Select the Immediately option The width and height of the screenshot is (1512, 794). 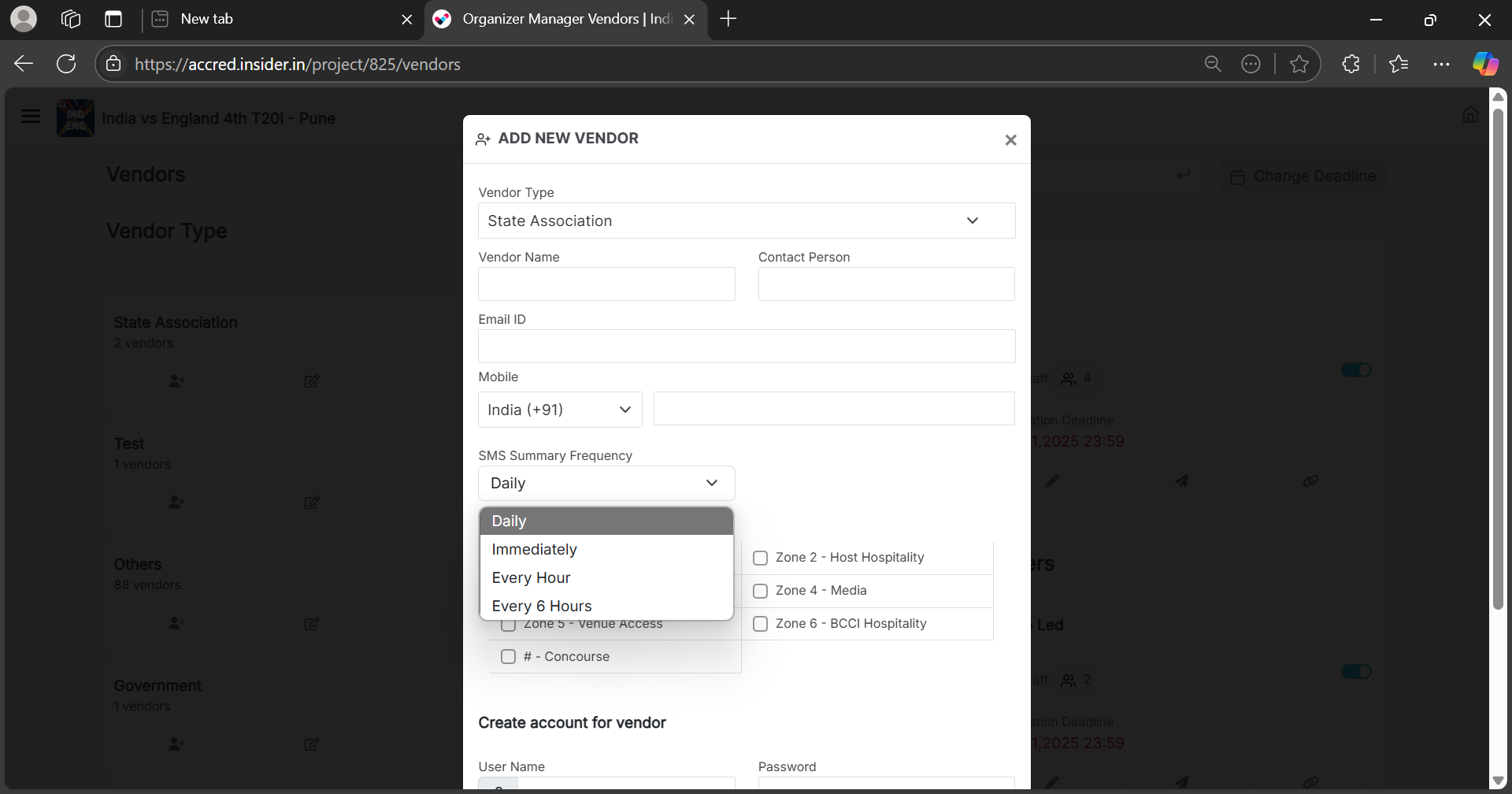[x=534, y=549]
